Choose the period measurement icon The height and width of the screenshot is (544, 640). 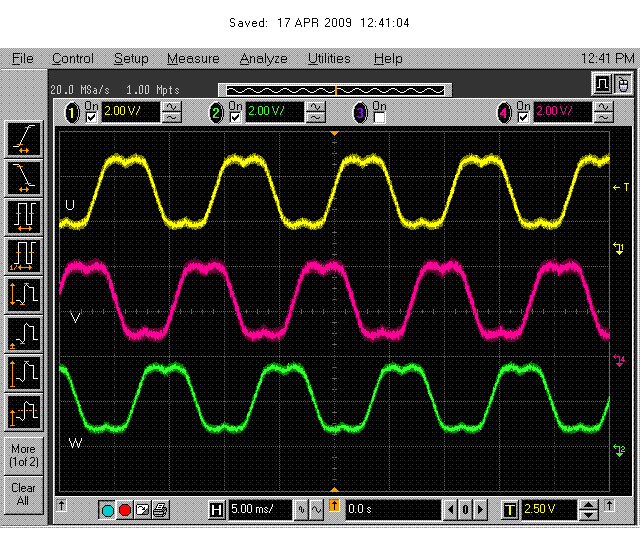[24, 217]
